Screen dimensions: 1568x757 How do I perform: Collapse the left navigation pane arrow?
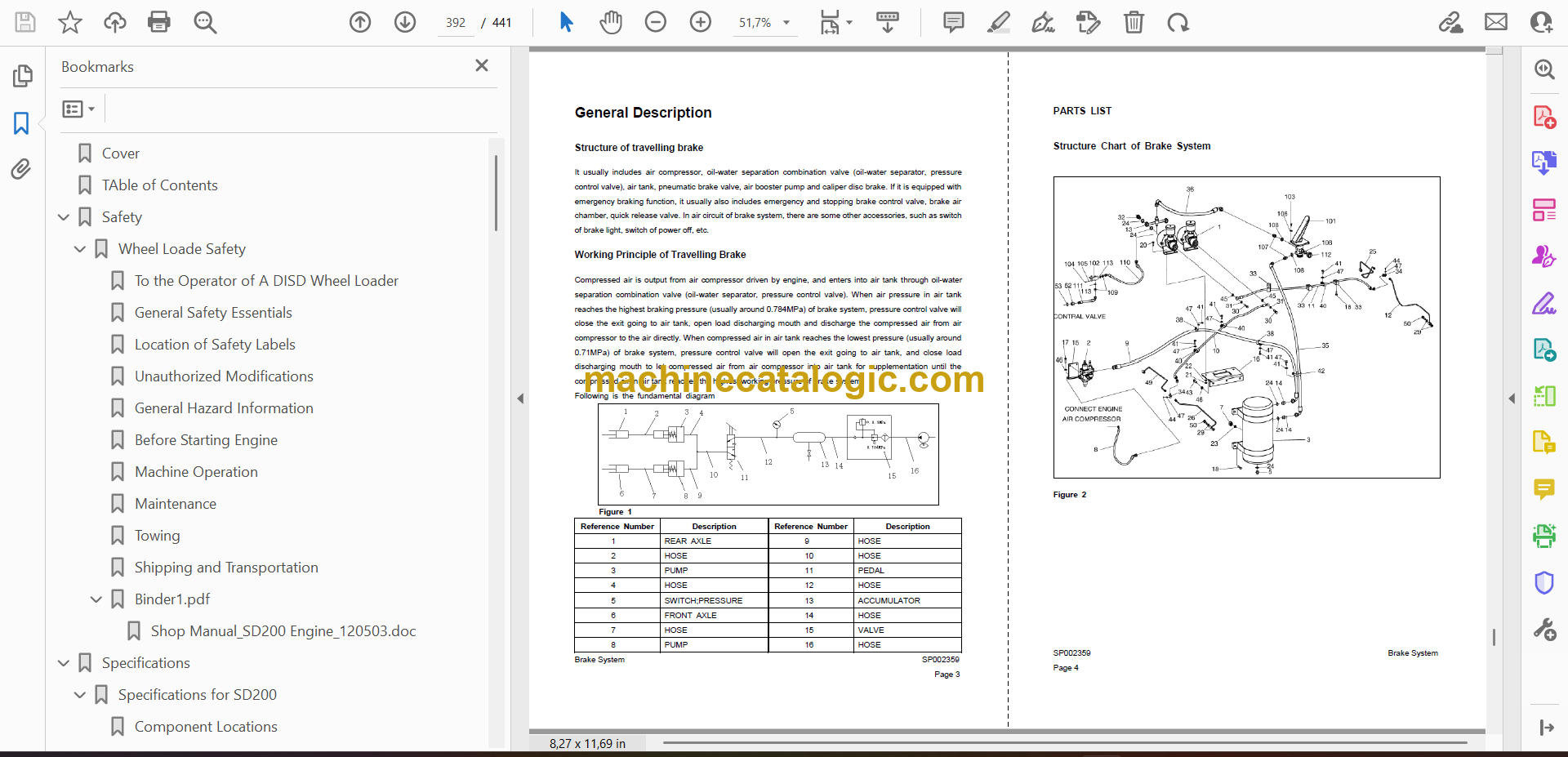click(x=520, y=399)
